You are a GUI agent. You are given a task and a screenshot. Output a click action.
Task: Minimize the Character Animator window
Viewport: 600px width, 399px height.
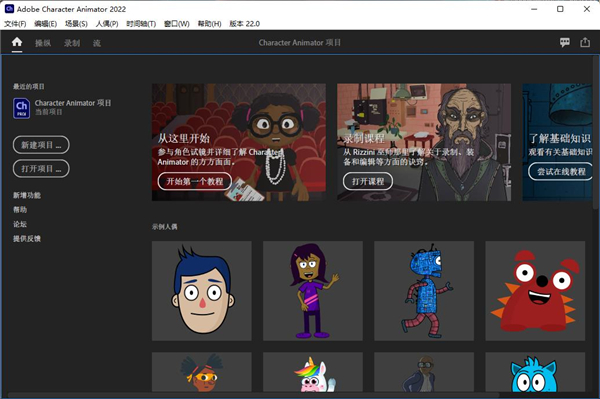534,9
